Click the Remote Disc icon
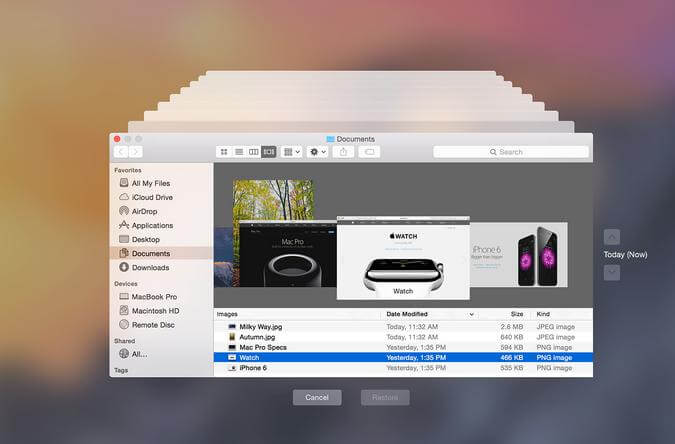This screenshot has width=675, height=444. [x=124, y=324]
